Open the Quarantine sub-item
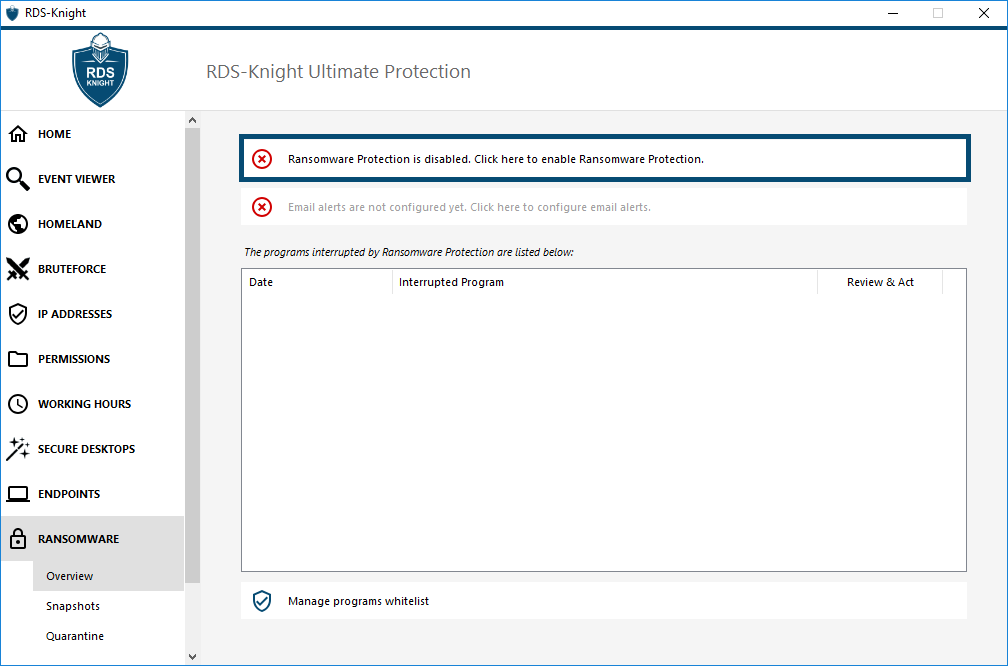Screen dimensions: 1008x666 pos(108,636)
